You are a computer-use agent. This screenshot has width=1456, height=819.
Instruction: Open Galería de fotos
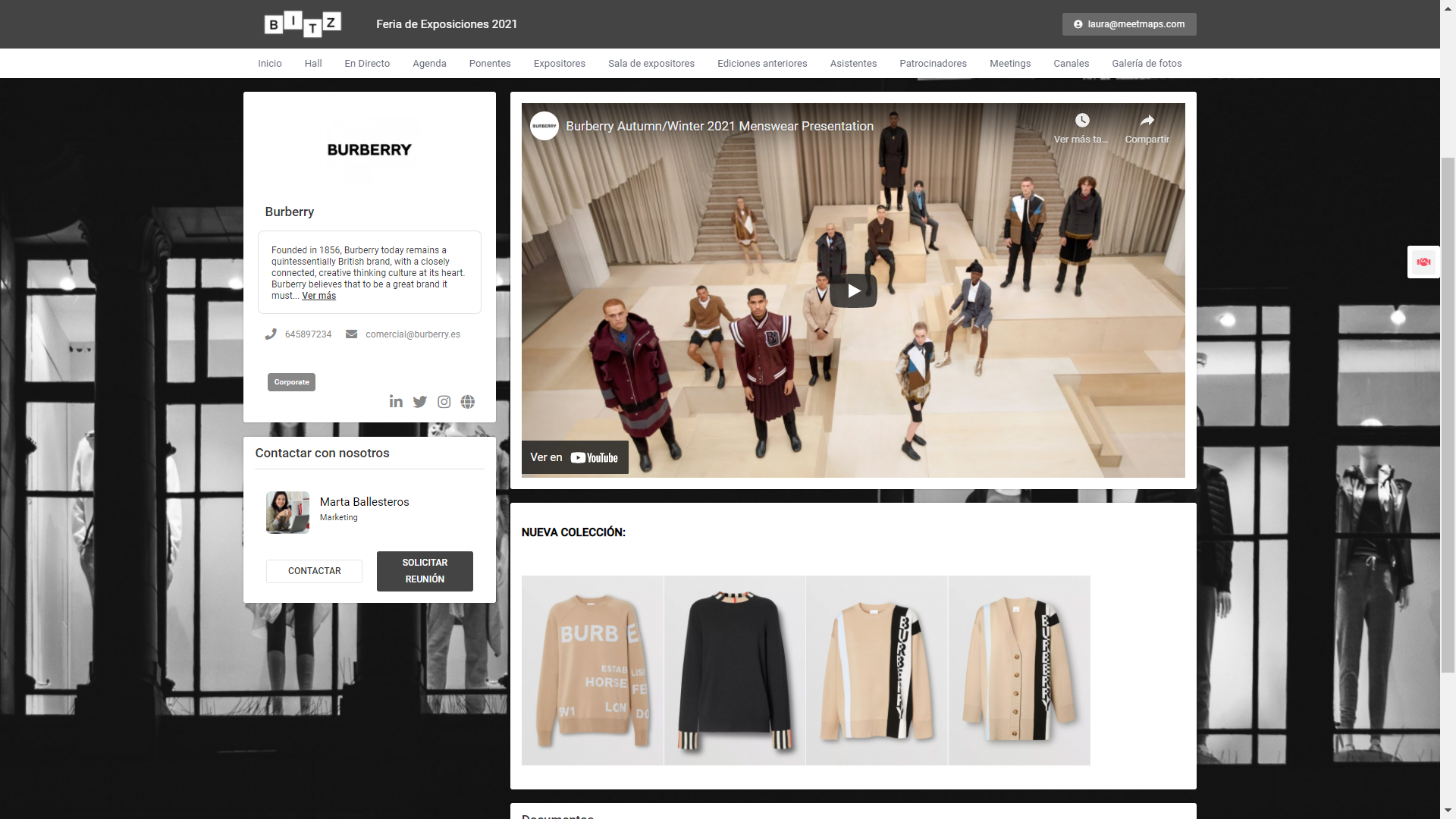pos(1147,64)
